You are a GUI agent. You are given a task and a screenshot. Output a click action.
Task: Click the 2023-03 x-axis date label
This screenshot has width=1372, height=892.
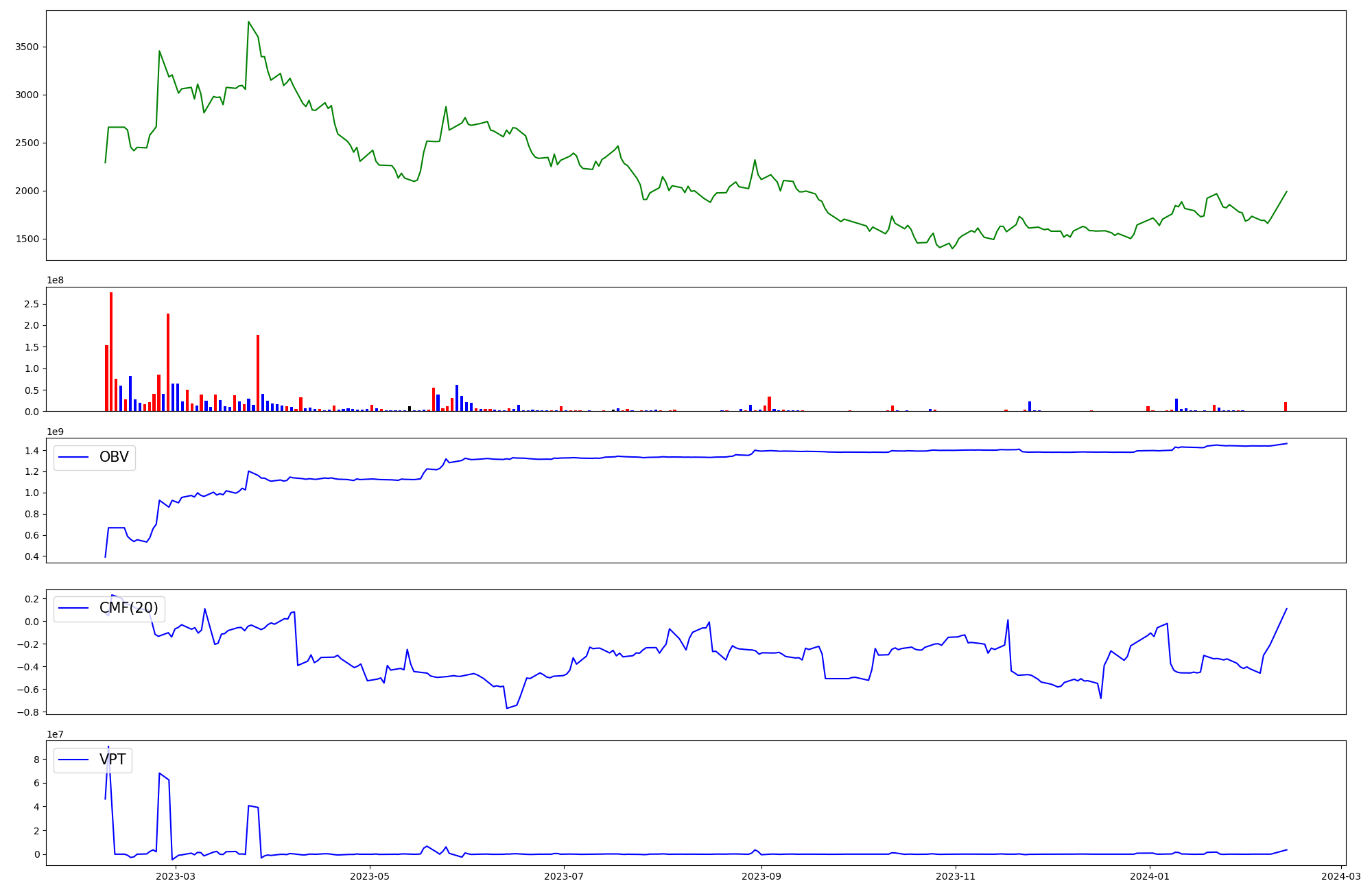(x=176, y=876)
